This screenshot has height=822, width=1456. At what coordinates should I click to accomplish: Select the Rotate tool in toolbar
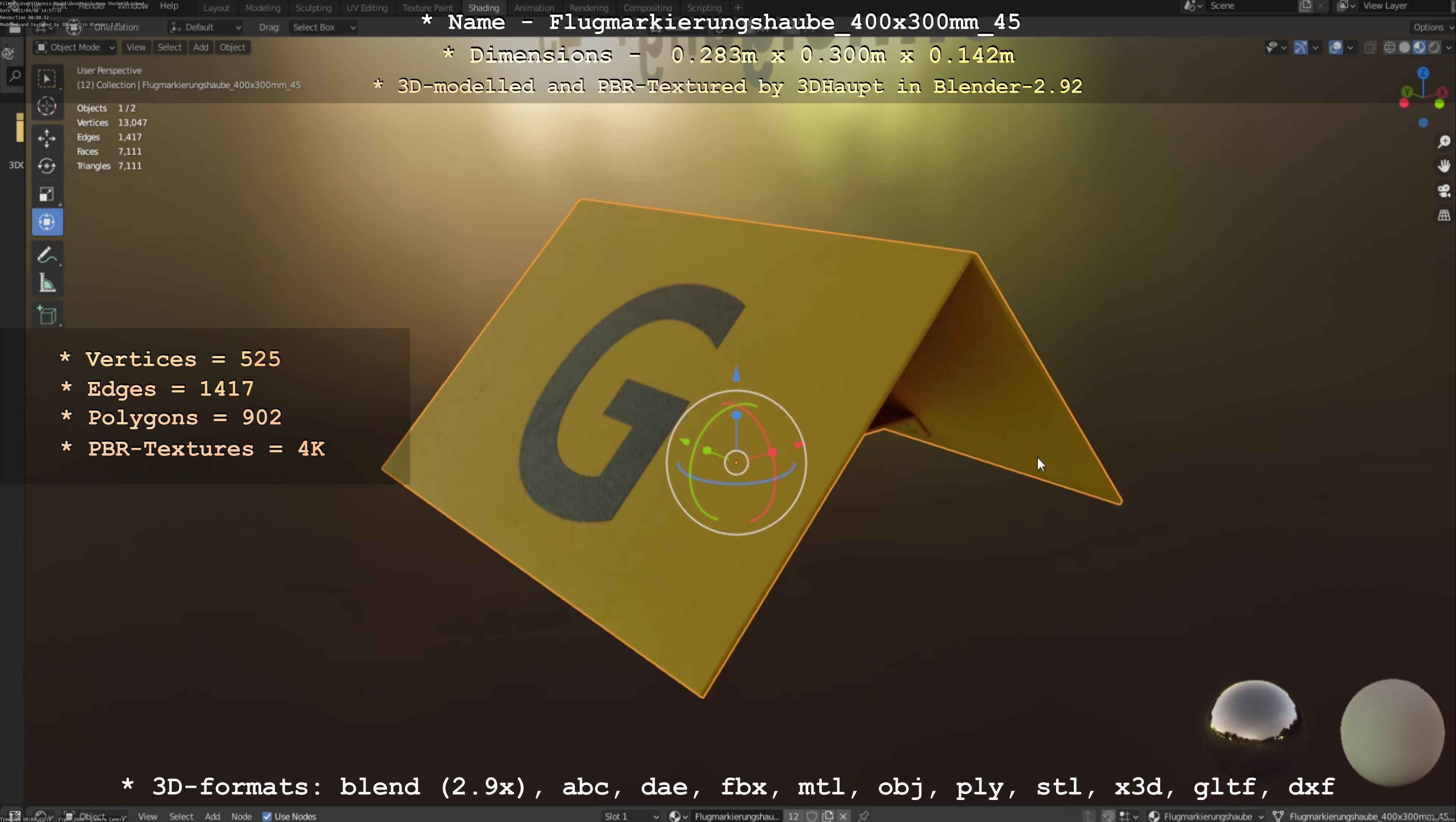click(x=47, y=166)
